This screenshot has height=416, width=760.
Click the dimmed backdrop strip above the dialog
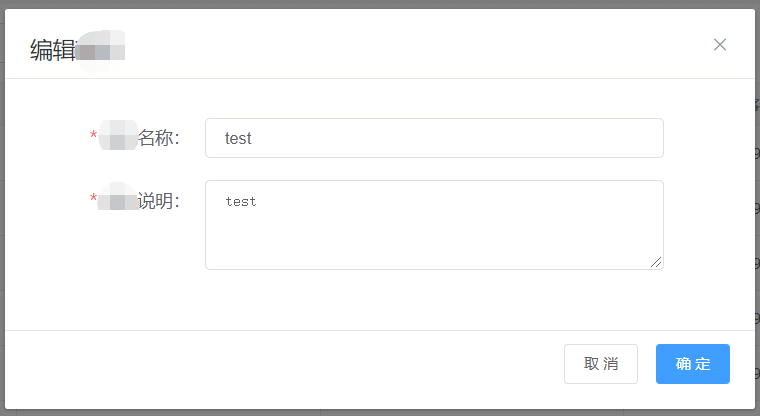380,4
